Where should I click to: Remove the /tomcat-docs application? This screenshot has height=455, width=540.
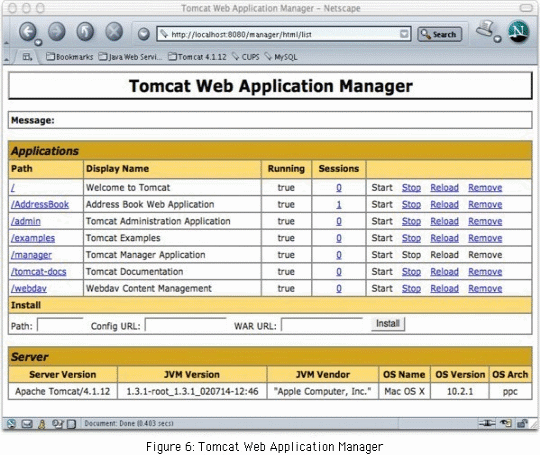click(x=485, y=271)
